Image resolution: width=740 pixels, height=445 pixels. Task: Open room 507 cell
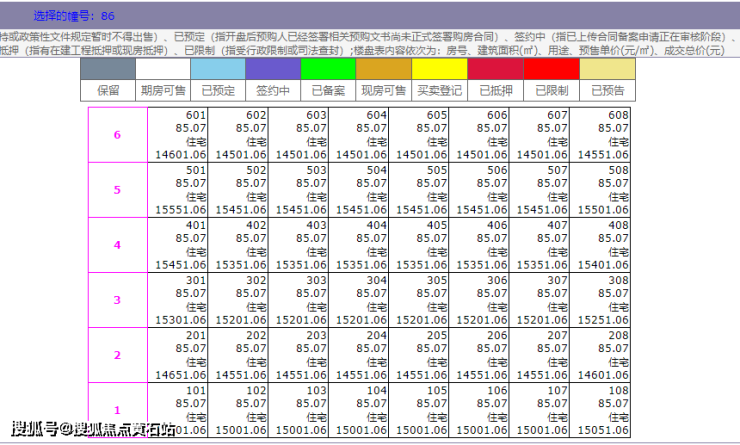[x=539, y=190]
